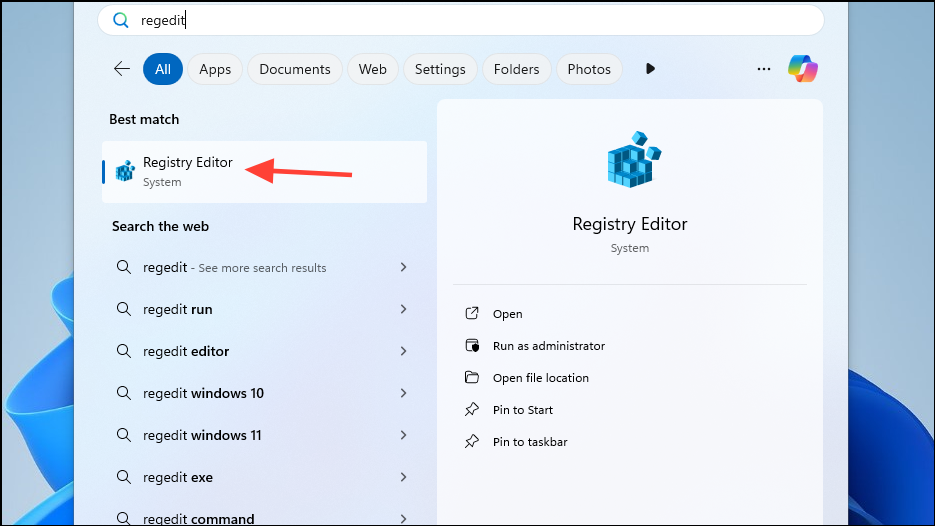Select the All filter tab
935x526 pixels.
163,69
